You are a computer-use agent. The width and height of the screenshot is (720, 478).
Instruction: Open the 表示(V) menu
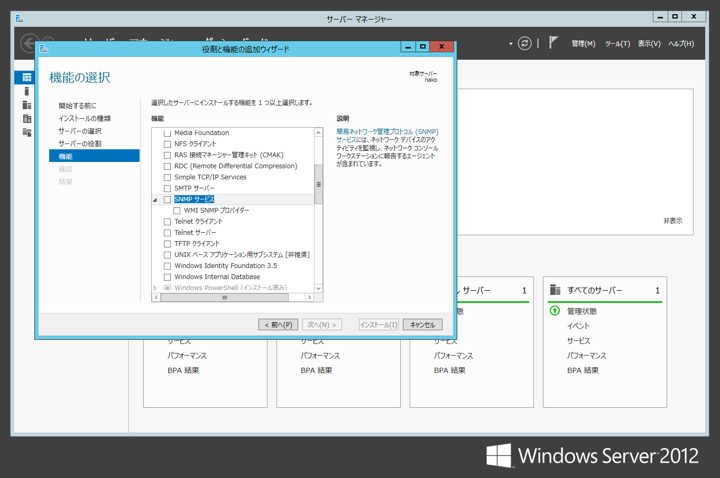(649, 44)
